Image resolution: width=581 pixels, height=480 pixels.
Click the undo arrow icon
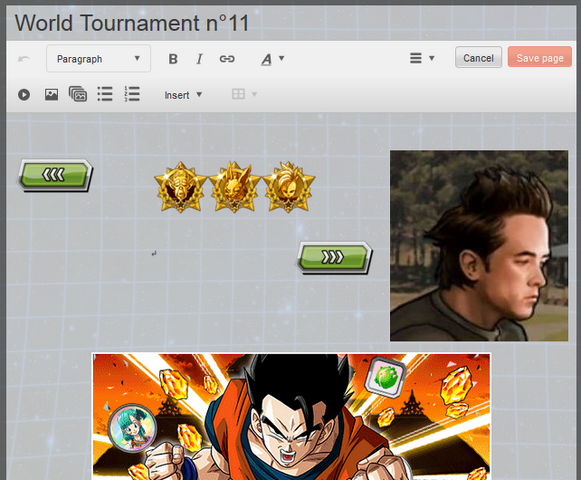(x=24, y=59)
